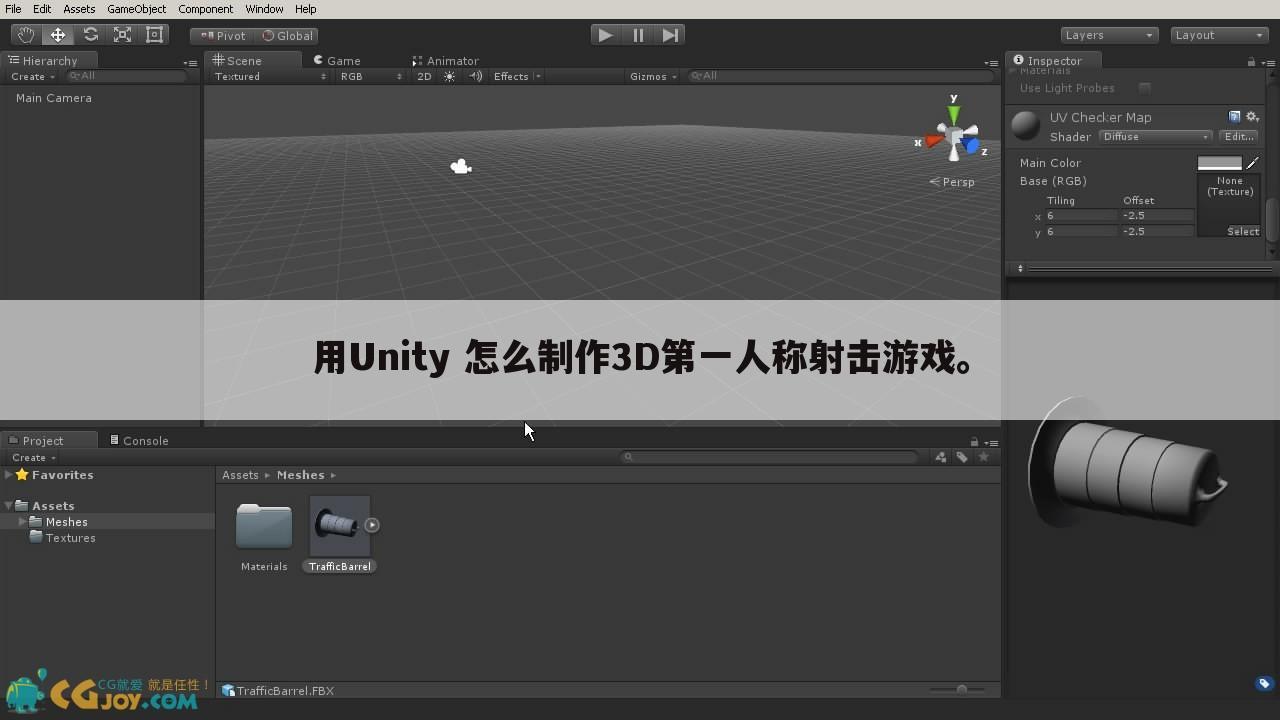Open the Main Color swatch
The image size is (1280, 720).
pyautogui.click(x=1219, y=162)
